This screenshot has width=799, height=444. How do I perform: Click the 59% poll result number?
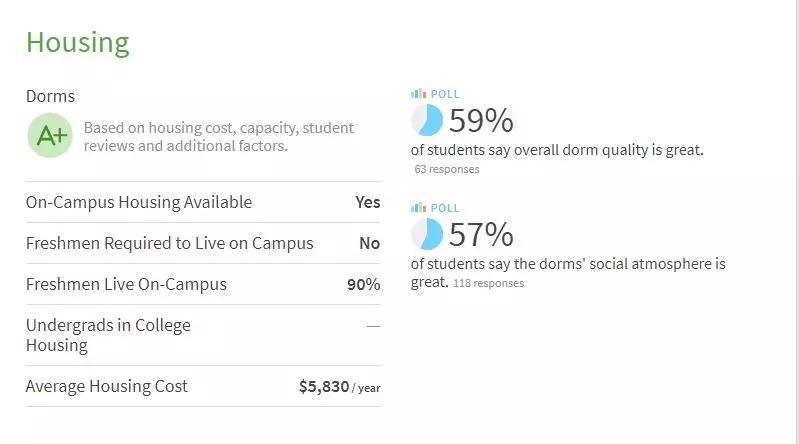(x=481, y=121)
